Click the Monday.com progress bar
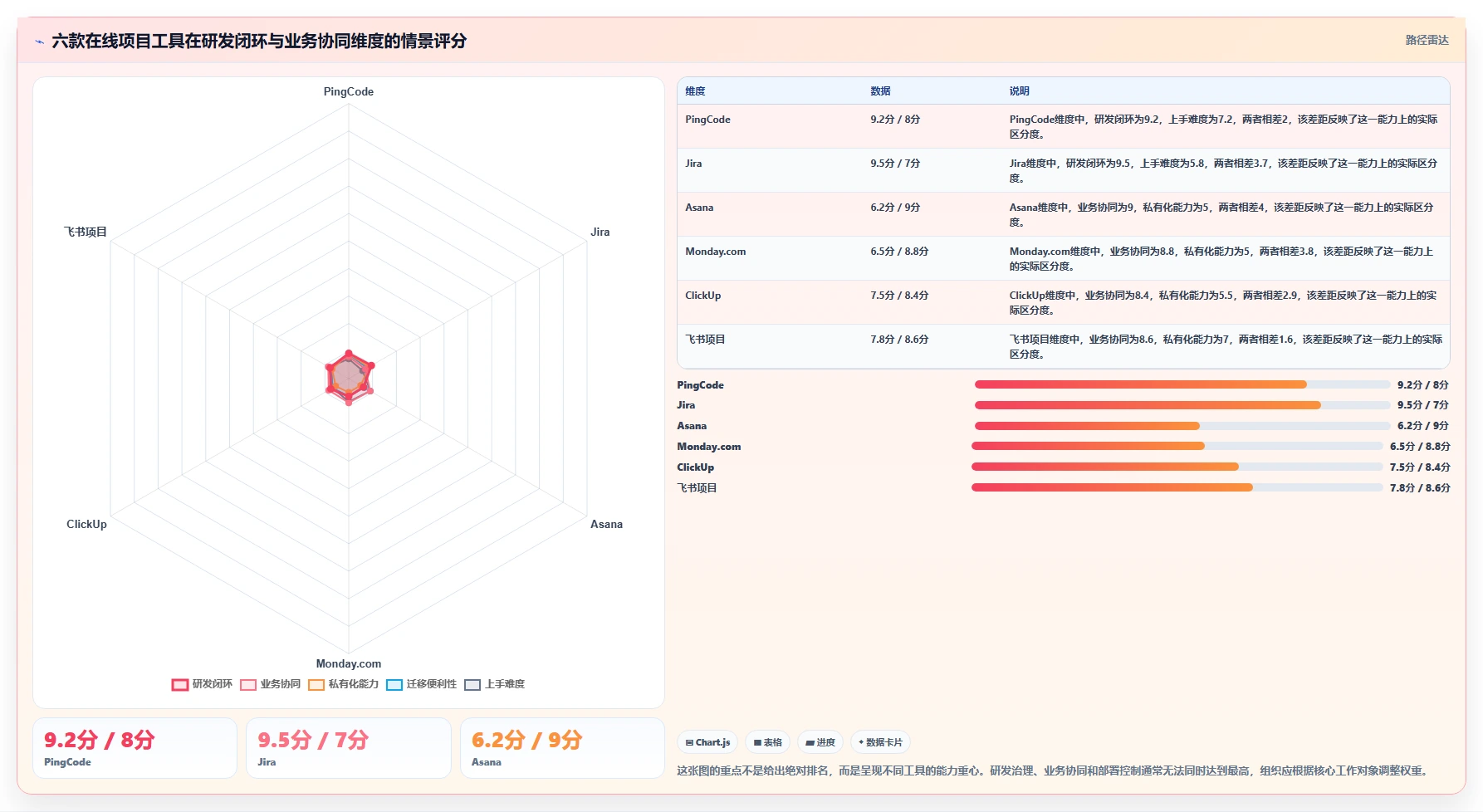 click(x=1177, y=446)
